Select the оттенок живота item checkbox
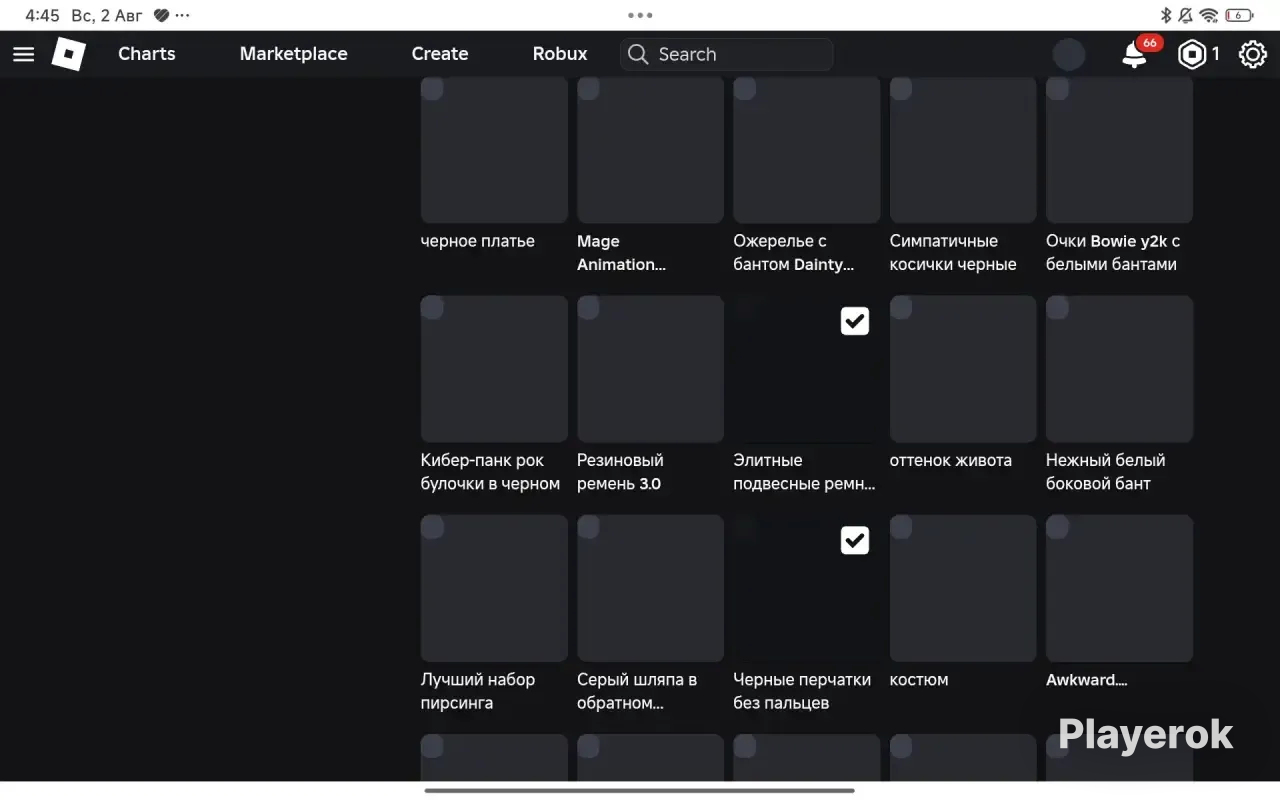This screenshot has height=800, width=1280. point(901,307)
